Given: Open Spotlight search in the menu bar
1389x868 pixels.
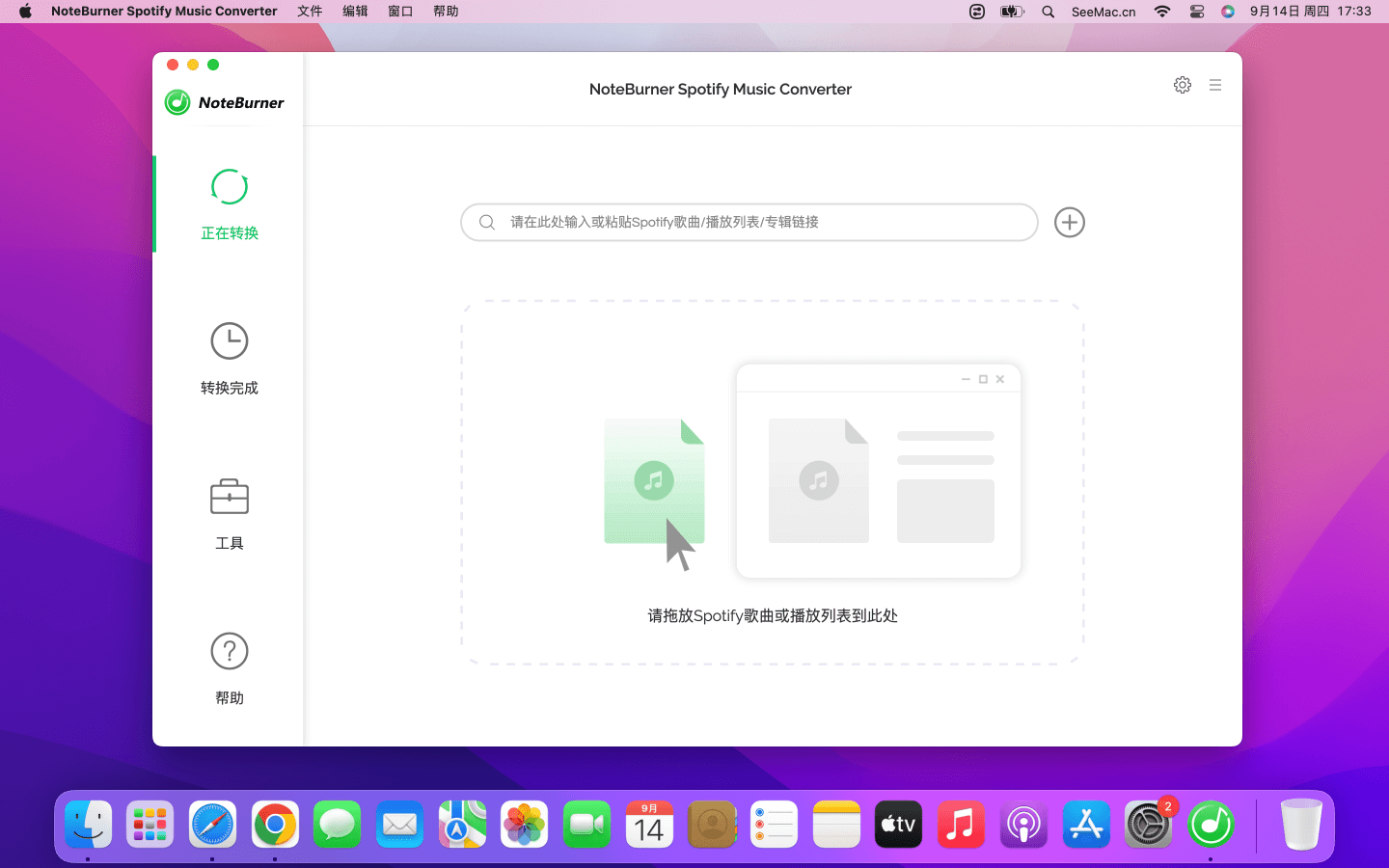Looking at the screenshot, I should tap(1049, 12).
